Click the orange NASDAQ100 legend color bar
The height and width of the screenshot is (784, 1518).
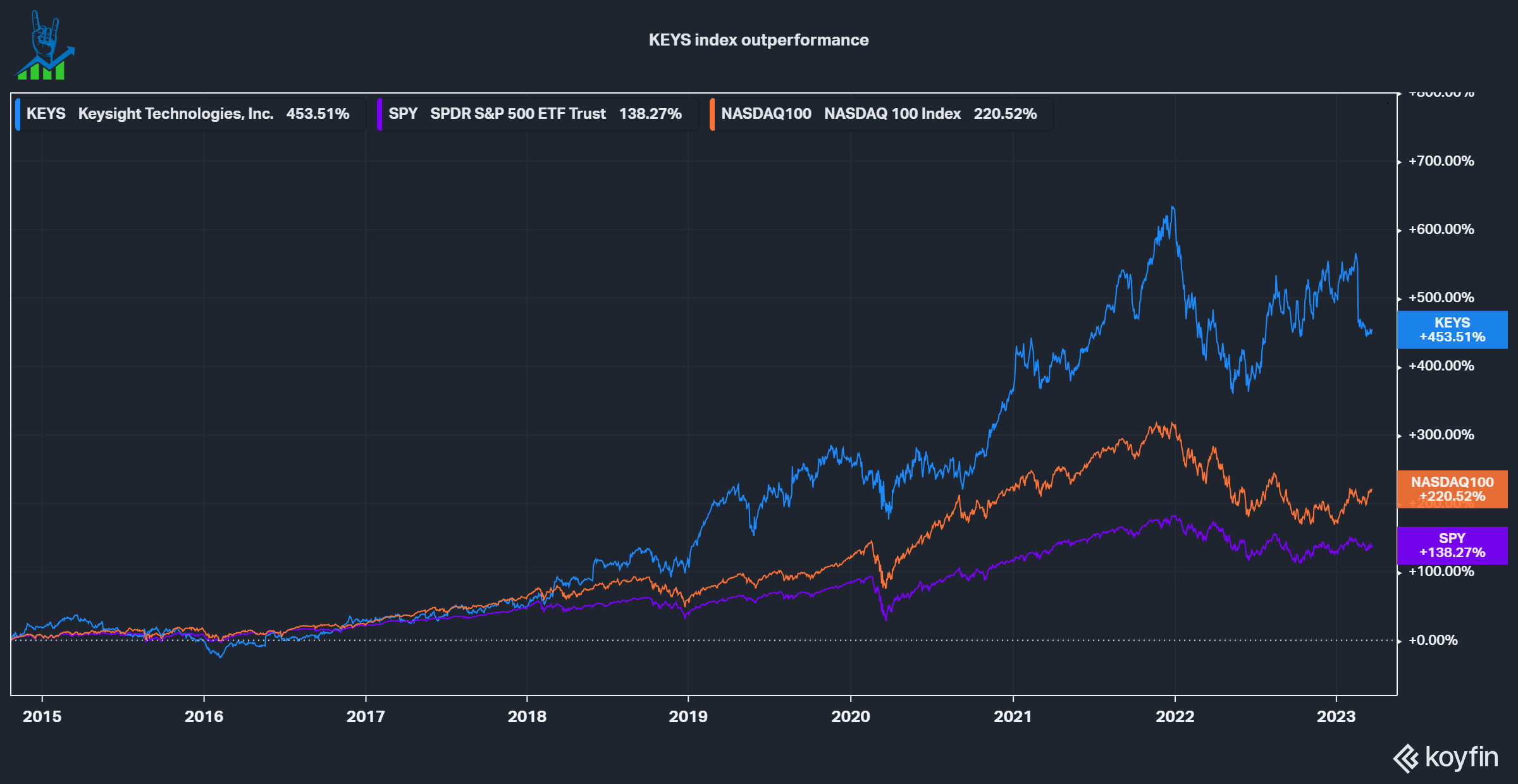(712, 114)
